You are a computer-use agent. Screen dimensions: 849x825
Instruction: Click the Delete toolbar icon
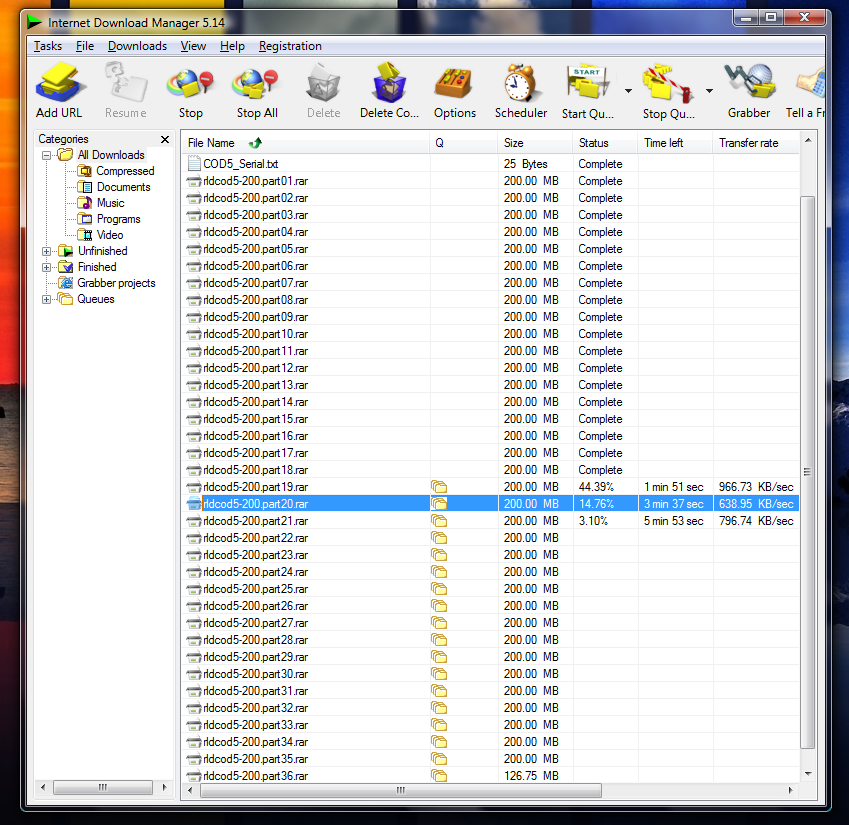pos(323,82)
